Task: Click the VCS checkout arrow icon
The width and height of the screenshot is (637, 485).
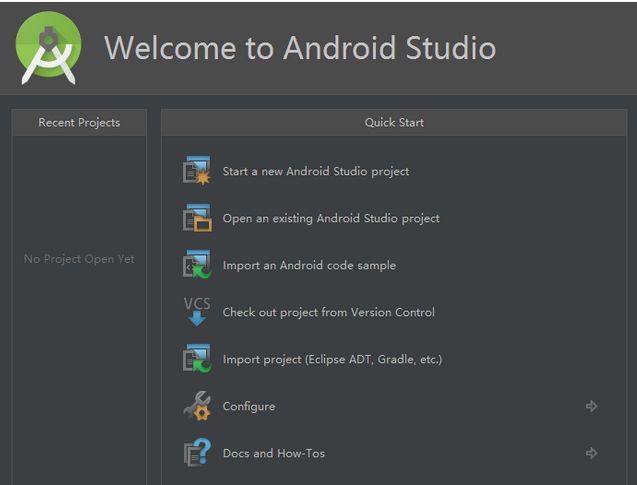Action: [x=197, y=312]
